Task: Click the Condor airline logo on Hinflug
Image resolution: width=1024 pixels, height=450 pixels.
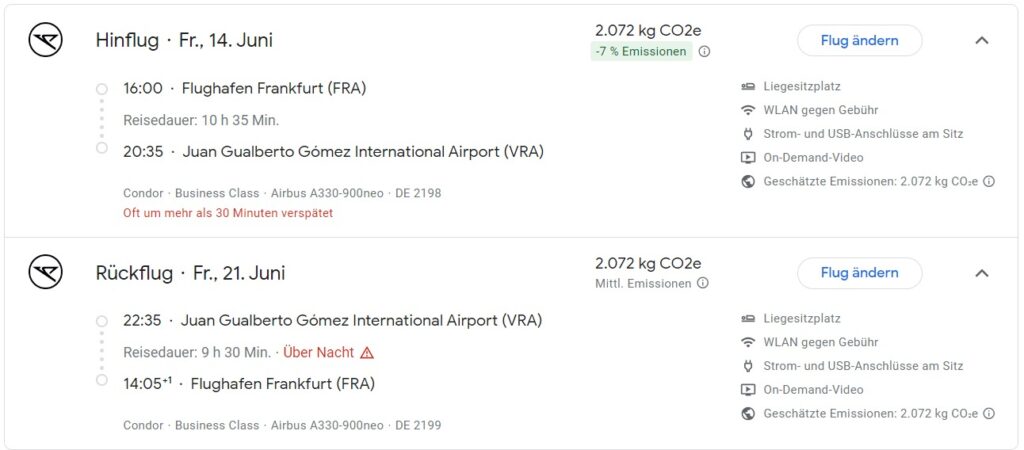Action: [x=46, y=40]
